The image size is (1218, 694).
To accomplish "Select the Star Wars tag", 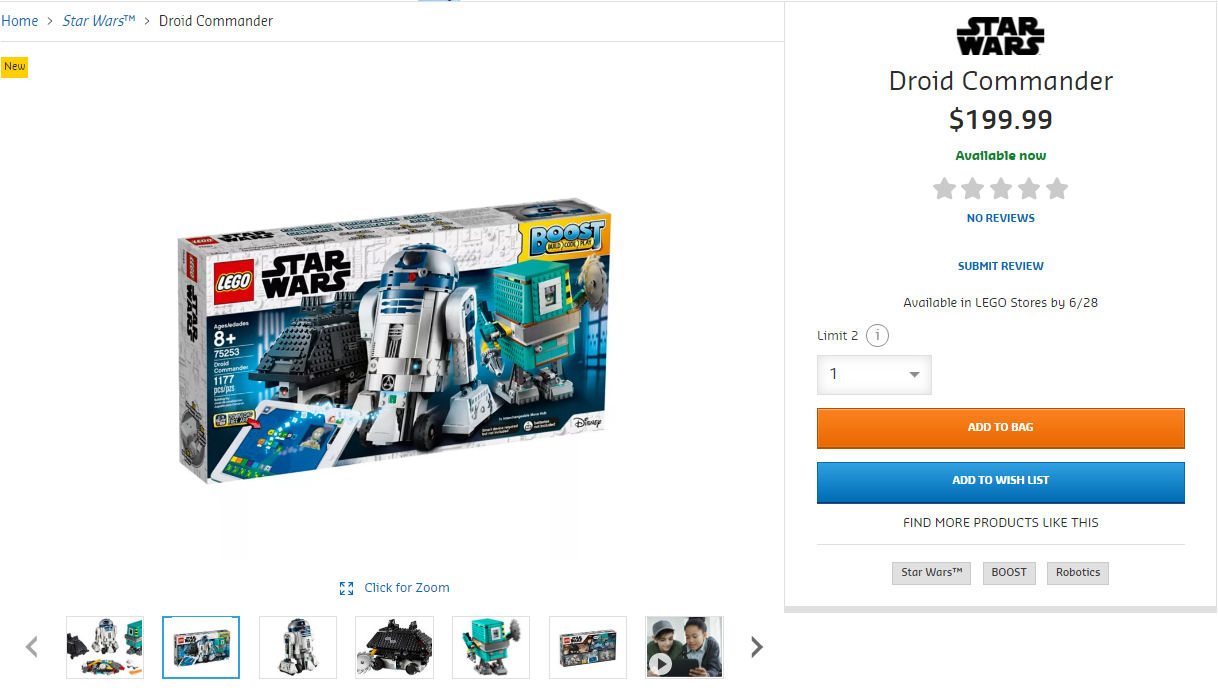I will click(x=931, y=573).
